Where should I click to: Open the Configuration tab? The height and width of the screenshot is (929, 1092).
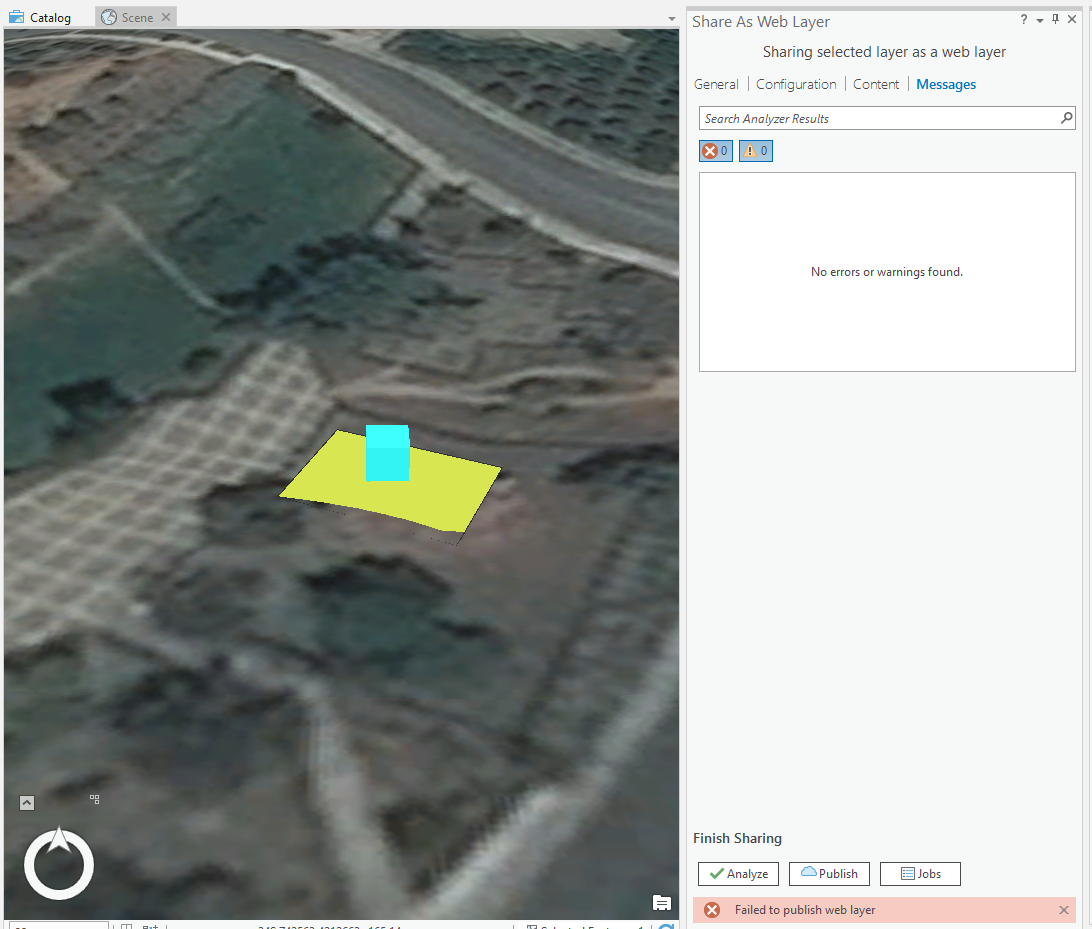pyautogui.click(x=796, y=84)
